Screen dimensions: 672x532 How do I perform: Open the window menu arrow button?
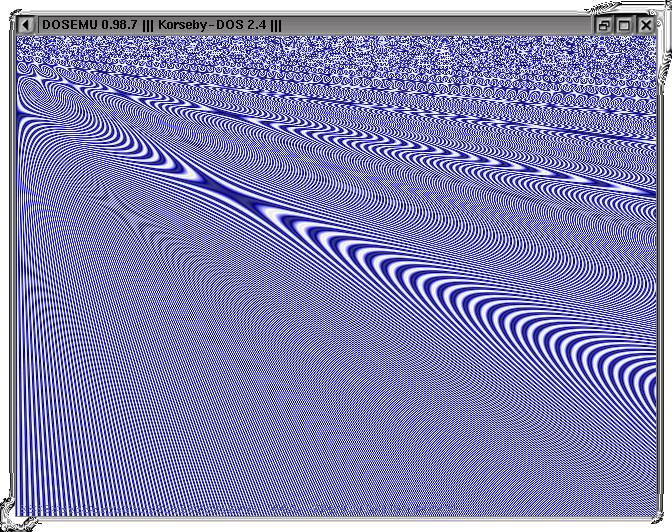point(26,25)
